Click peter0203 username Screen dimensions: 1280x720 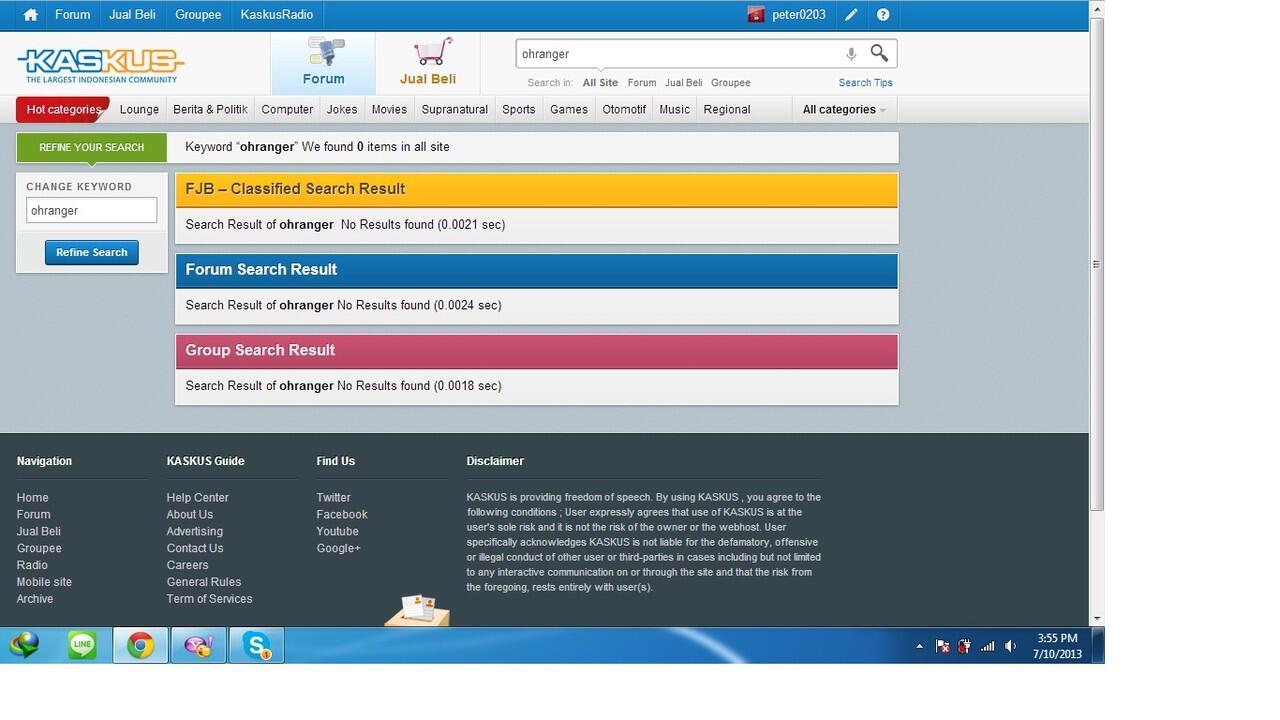799,15
